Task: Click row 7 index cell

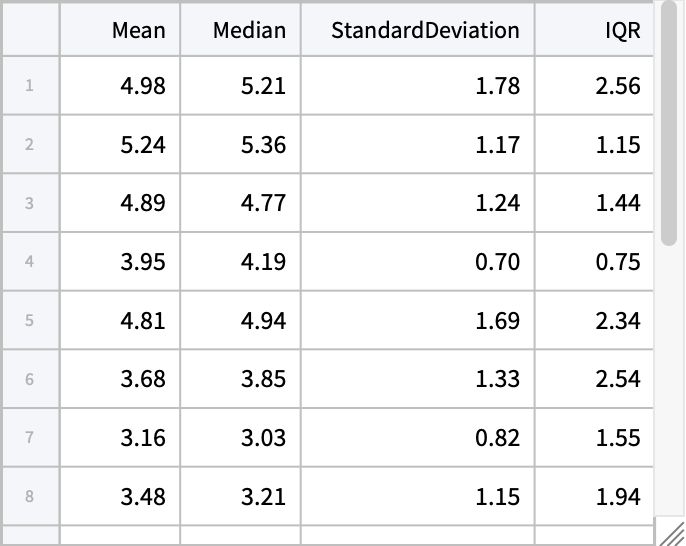Action: tap(30, 438)
